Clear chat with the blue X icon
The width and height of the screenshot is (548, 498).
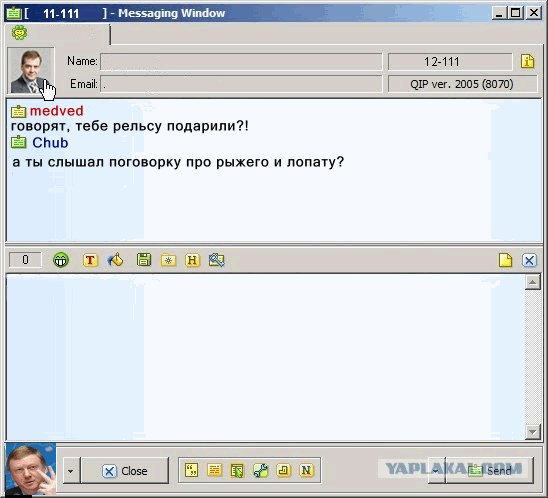(529, 260)
